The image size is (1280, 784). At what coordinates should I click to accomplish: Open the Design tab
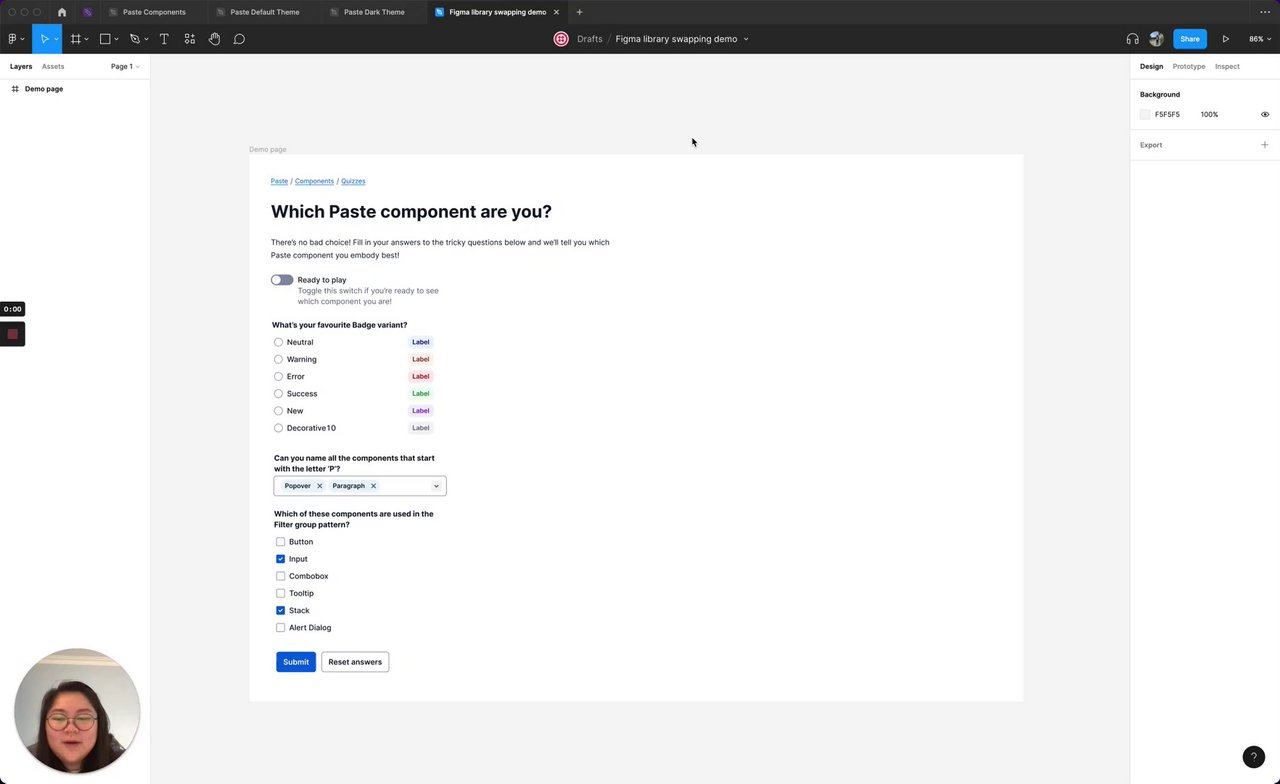click(x=1151, y=66)
